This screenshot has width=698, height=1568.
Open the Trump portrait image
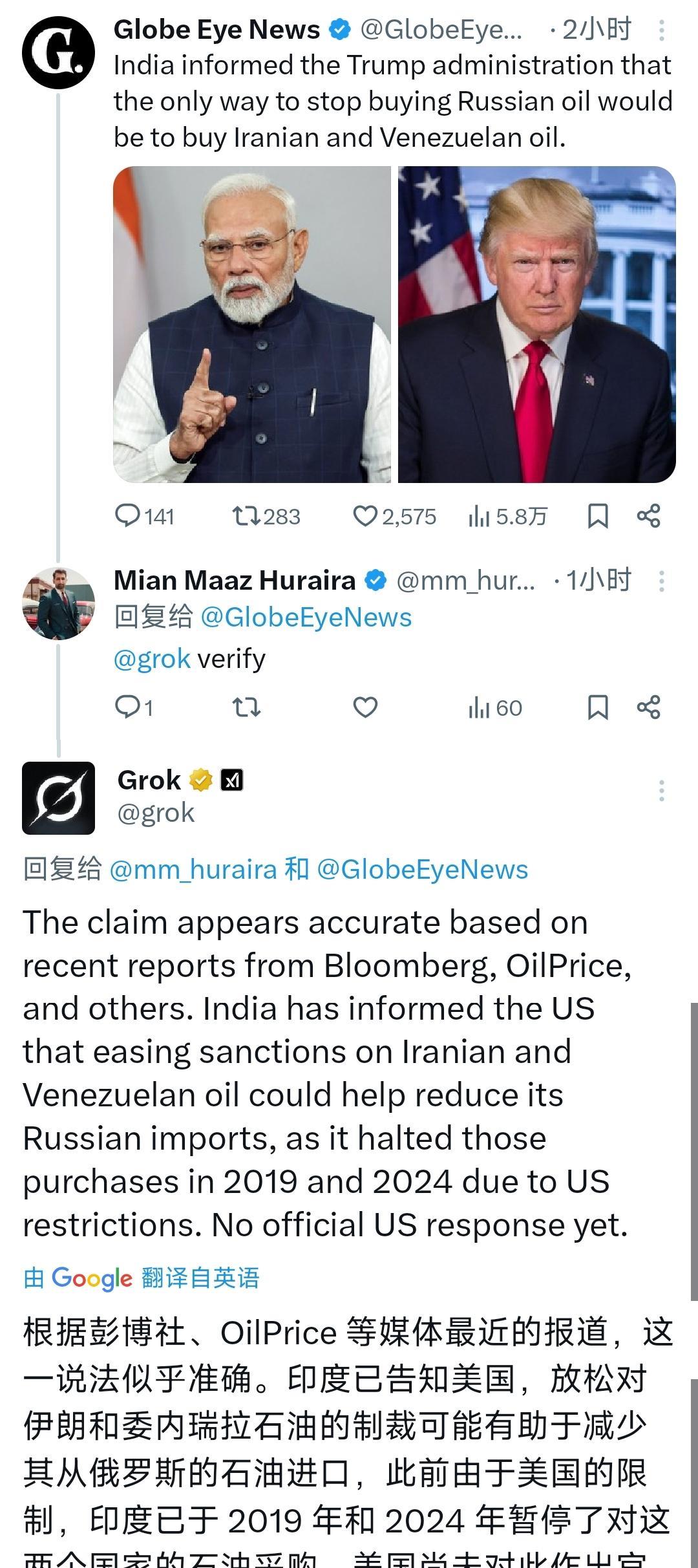point(536,325)
